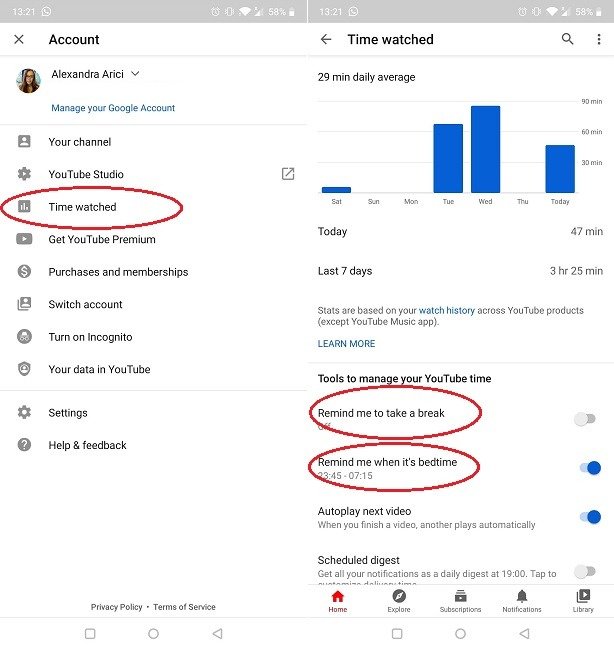
Task: Open Your data in YouTube entry
Action: [x=153, y=369]
